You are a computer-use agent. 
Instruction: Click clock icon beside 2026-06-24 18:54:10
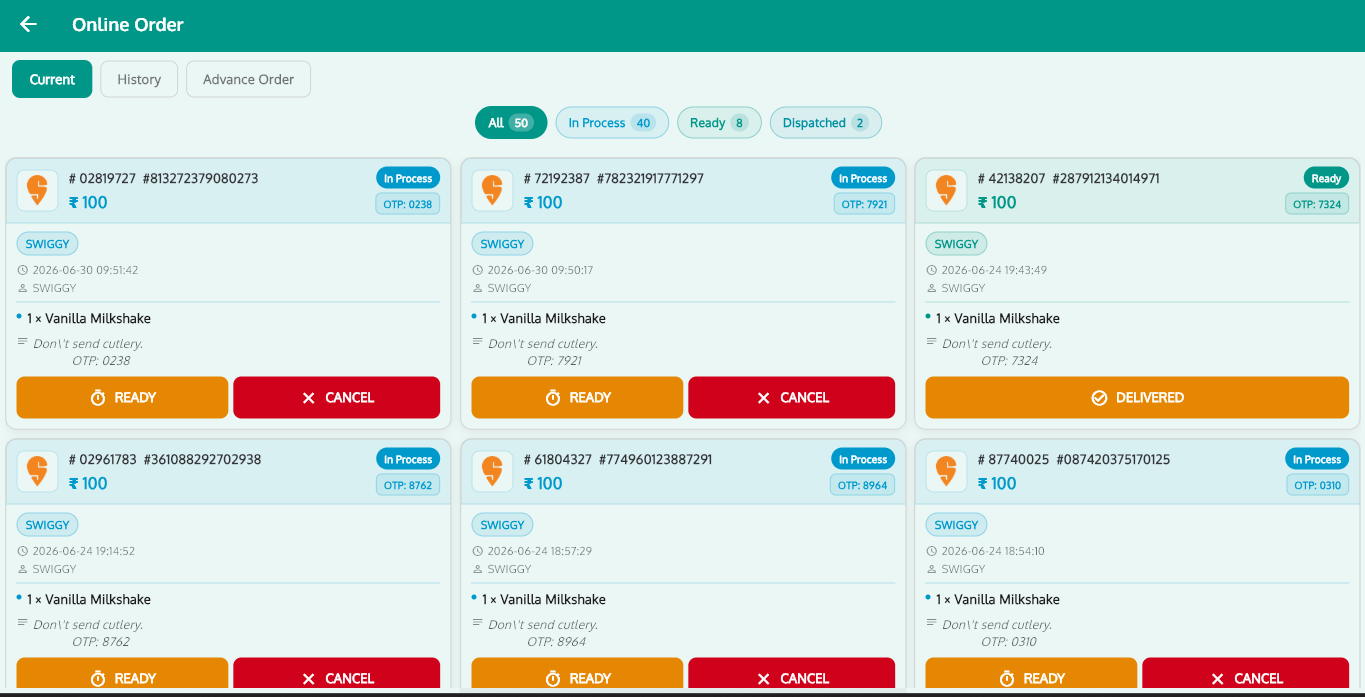(x=932, y=551)
